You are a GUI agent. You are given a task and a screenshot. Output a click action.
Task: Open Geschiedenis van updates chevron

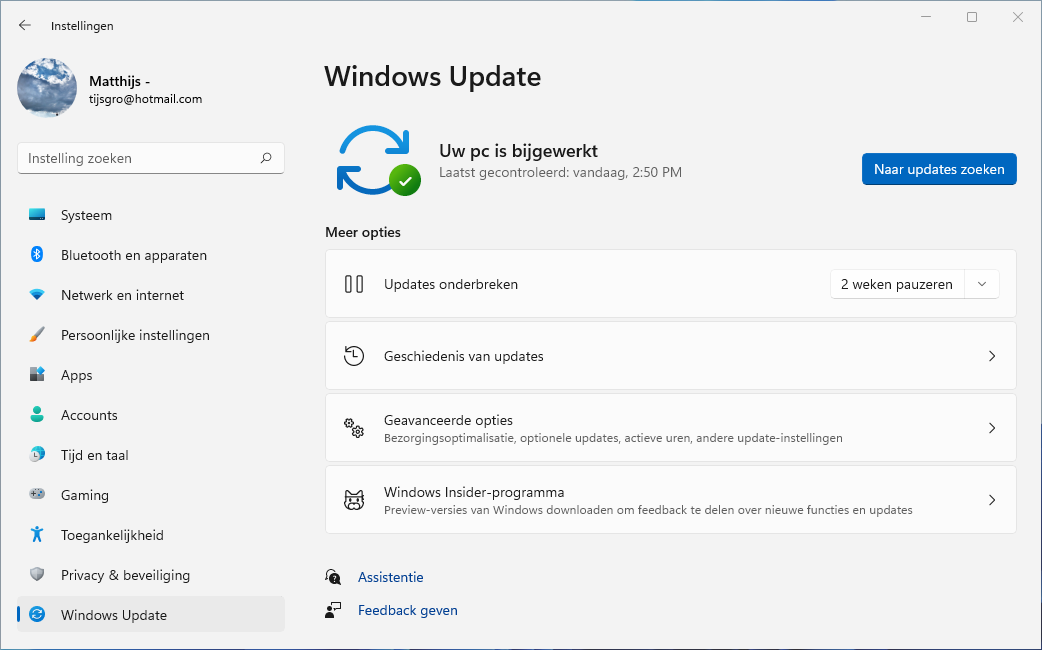tap(992, 356)
